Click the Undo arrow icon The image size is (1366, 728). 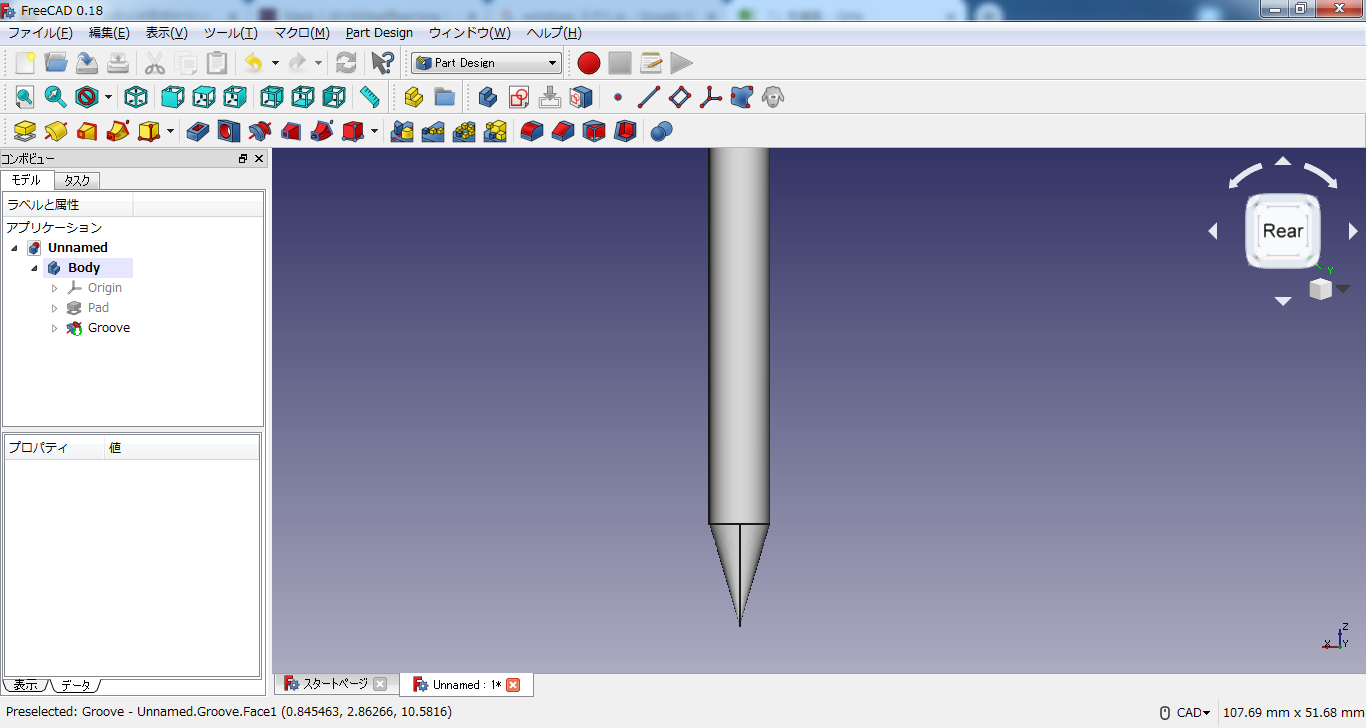coord(254,63)
